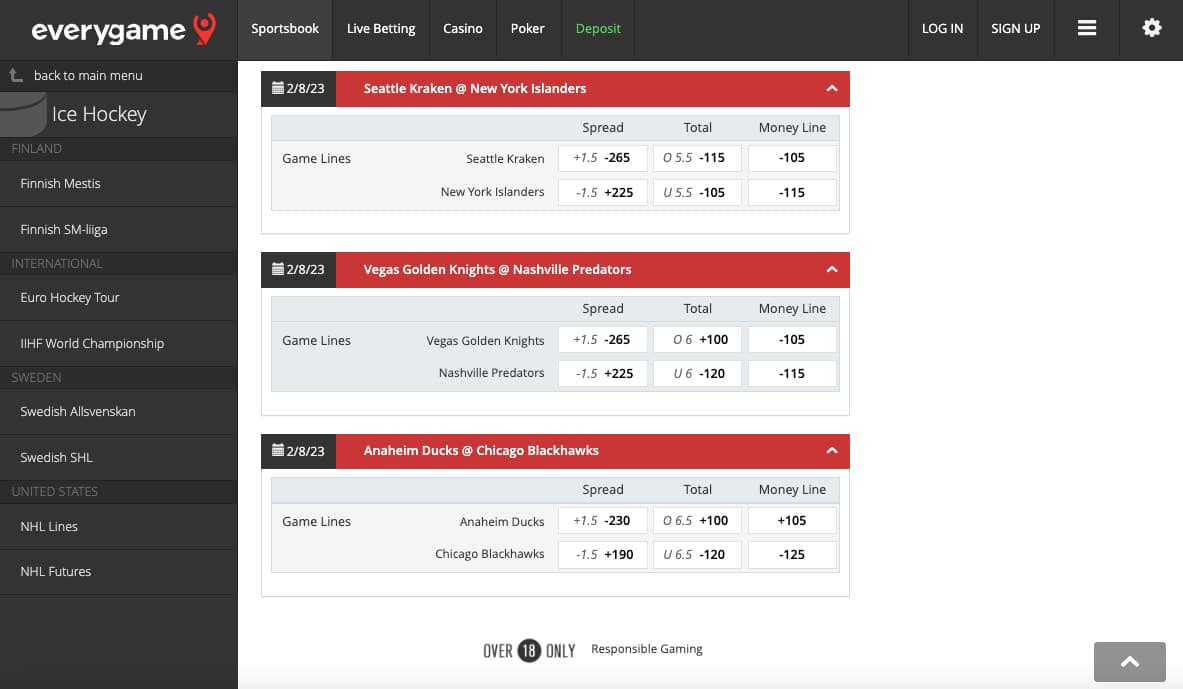The height and width of the screenshot is (689, 1183).
Task: Click LOG IN
Action: point(942,29)
